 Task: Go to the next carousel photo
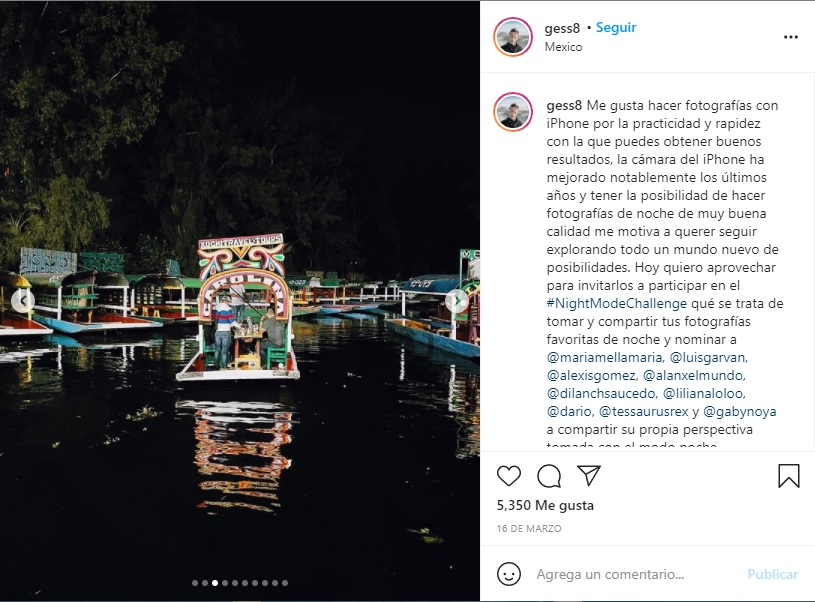click(456, 300)
